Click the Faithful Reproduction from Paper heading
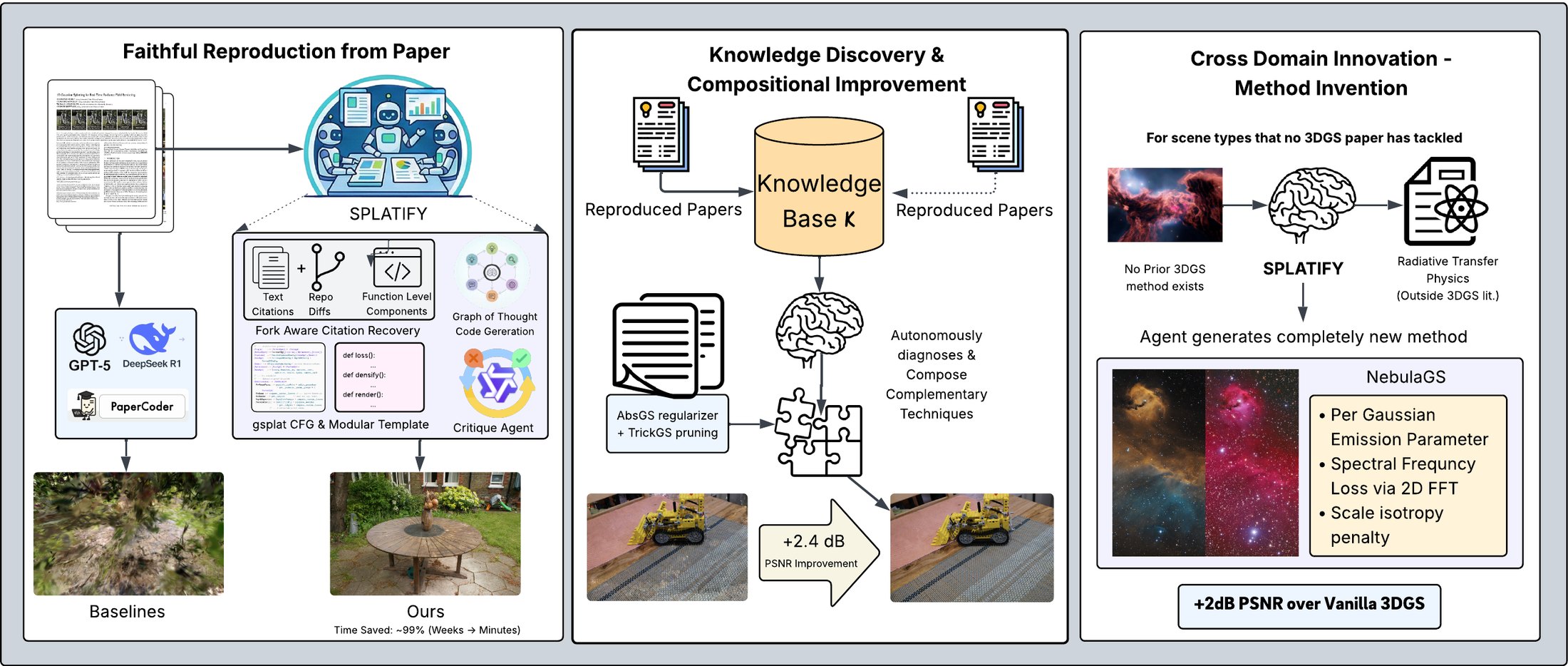Image resolution: width=1568 pixels, height=666 pixels. [x=286, y=51]
